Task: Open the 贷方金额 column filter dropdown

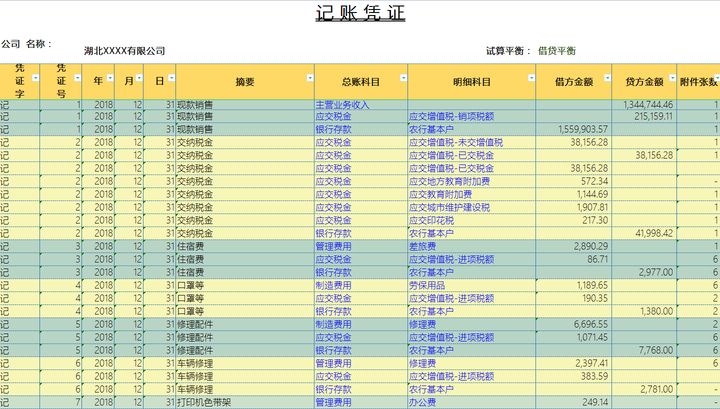Action: [x=672, y=78]
